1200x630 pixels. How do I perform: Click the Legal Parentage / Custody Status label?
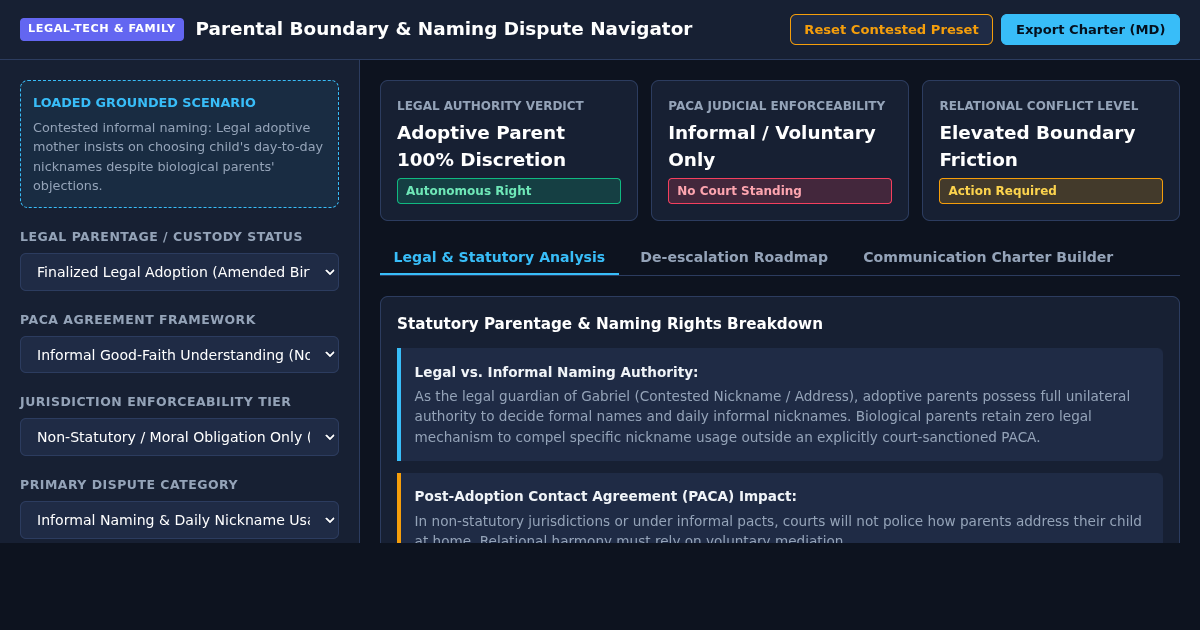[161, 237]
